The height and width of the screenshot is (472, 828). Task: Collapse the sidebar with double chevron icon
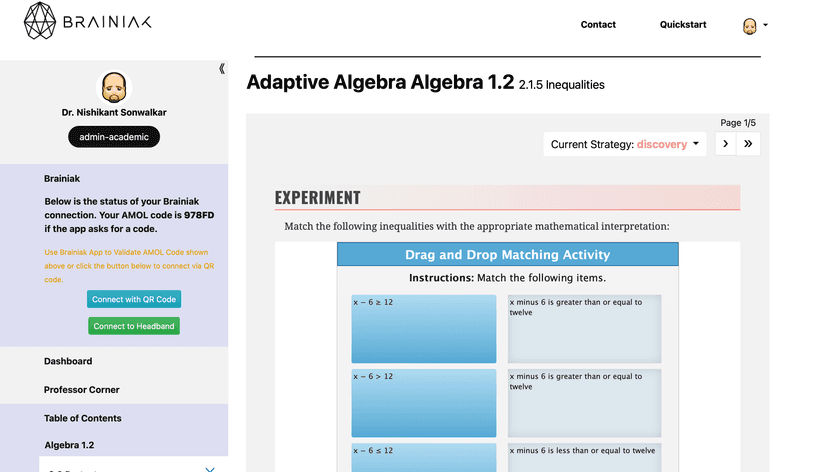(x=222, y=69)
